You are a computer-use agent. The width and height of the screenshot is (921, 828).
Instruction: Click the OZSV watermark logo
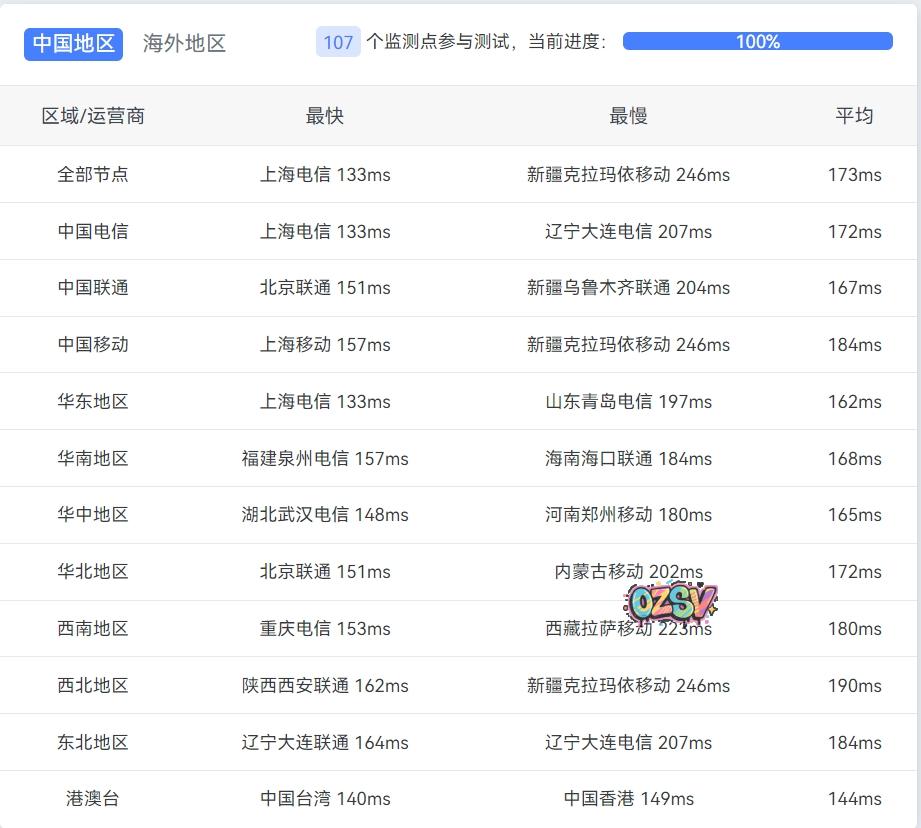coord(672,603)
